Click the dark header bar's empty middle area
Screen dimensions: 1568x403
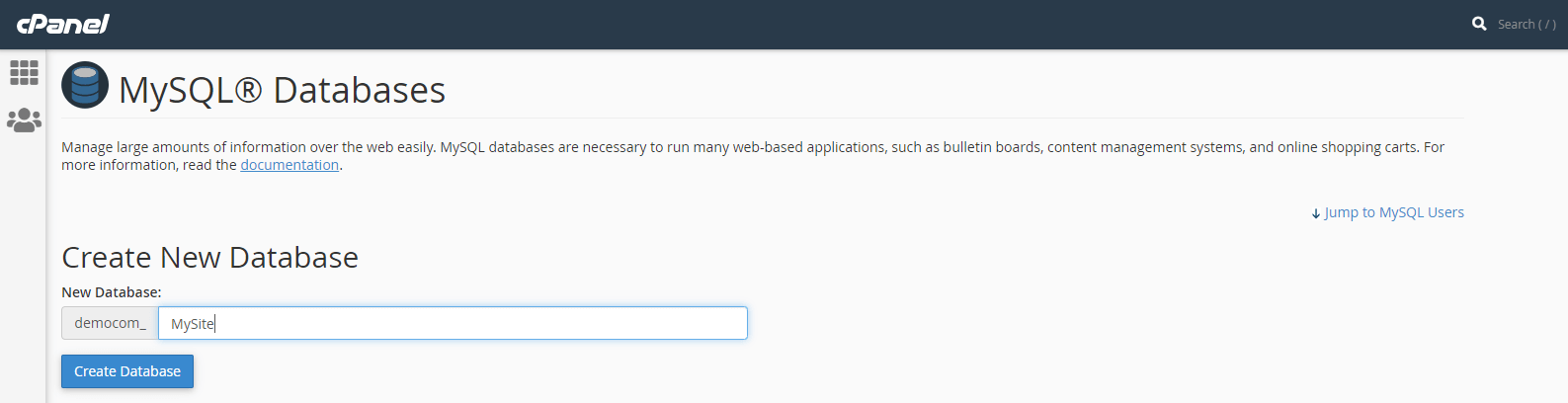(790, 24)
